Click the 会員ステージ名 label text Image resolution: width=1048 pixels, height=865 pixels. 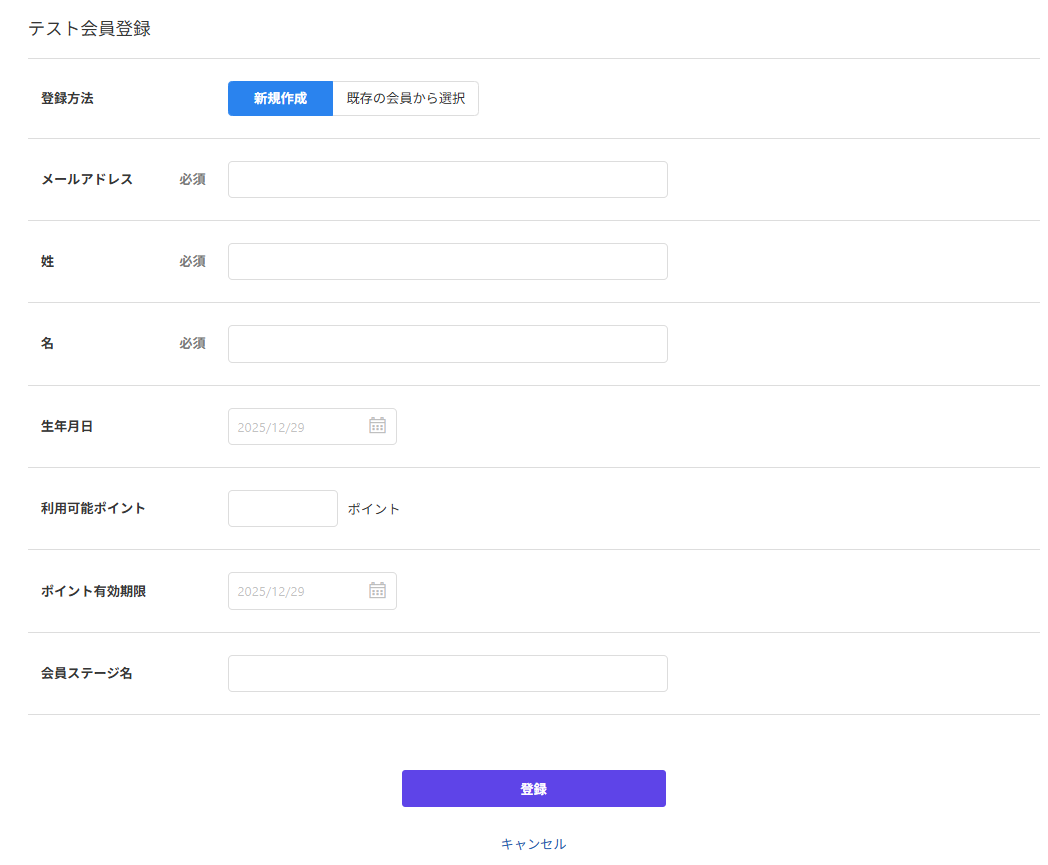(87, 673)
